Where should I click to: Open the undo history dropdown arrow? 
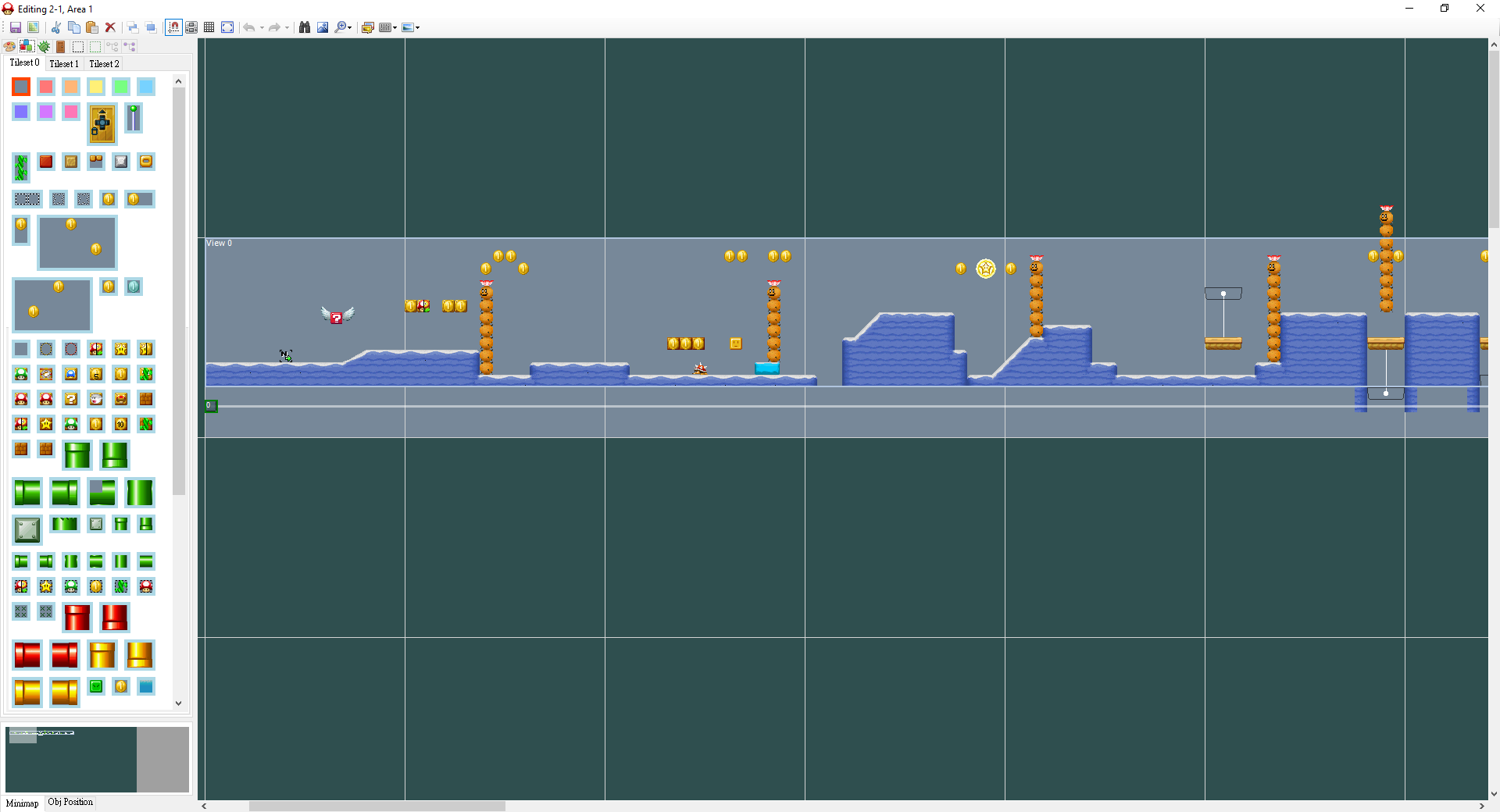point(262,28)
